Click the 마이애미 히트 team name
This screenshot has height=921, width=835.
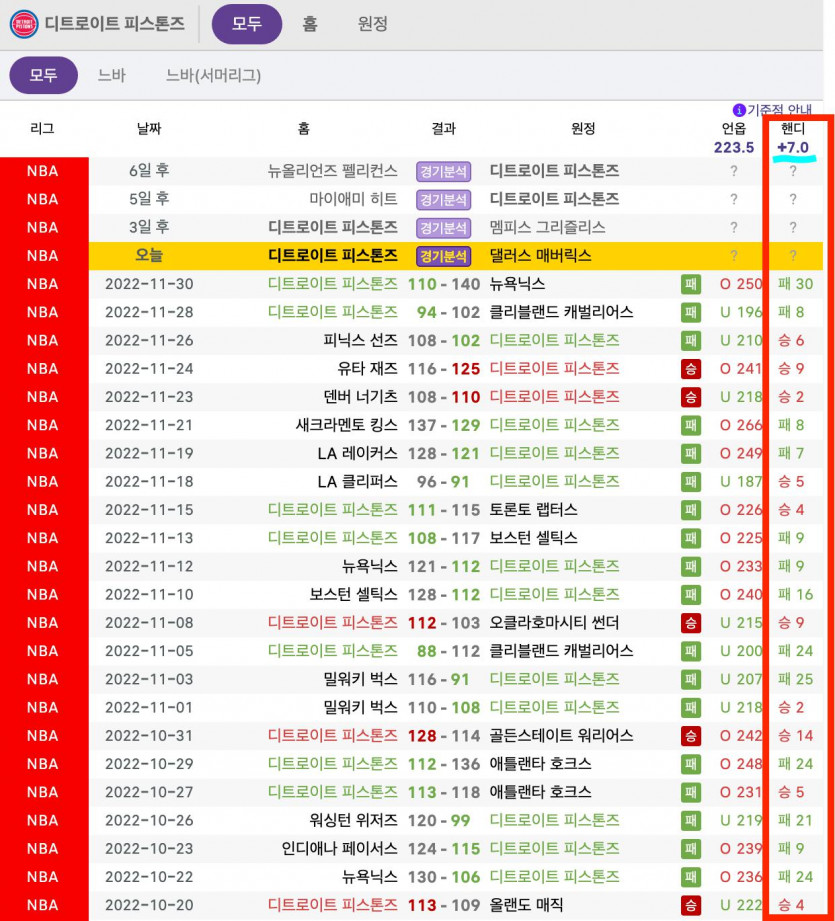tap(353, 199)
